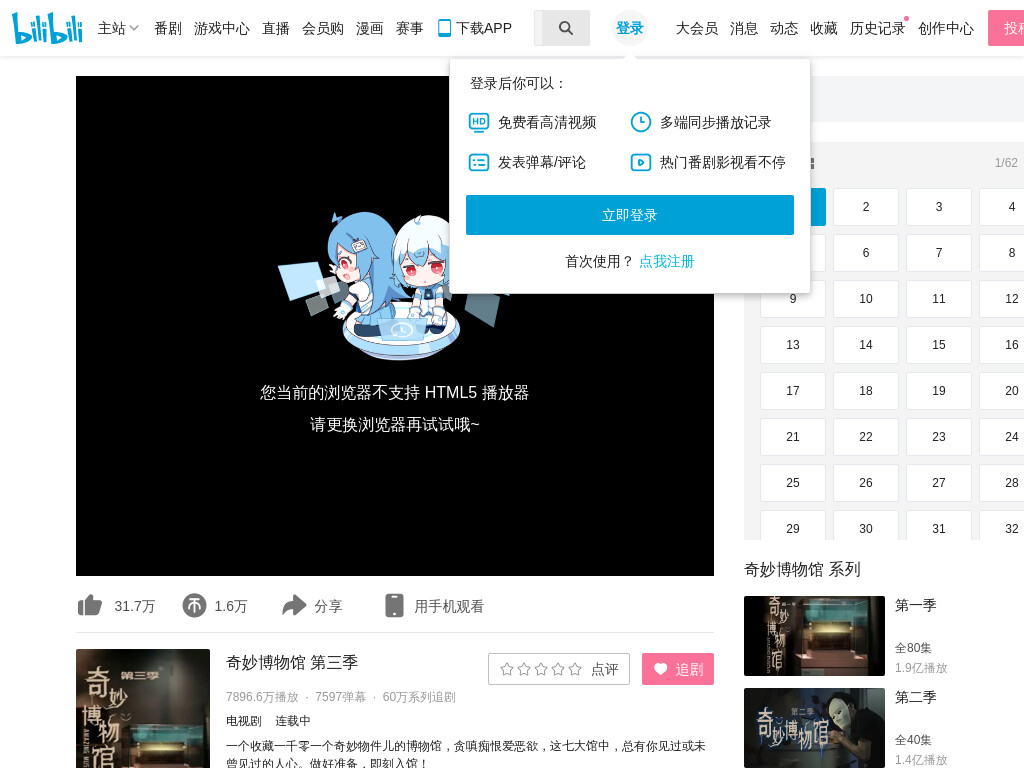The width and height of the screenshot is (1024, 768).
Task: Select episode 18
Action: coord(866,391)
